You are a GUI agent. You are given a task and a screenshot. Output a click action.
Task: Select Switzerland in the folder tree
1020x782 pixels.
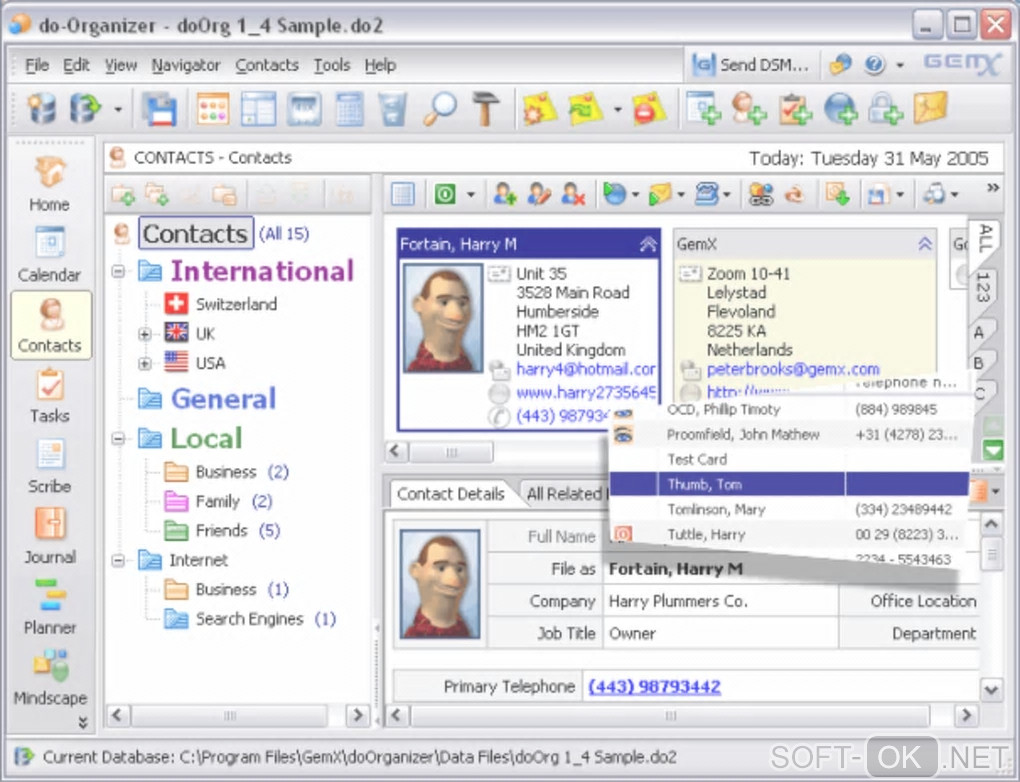236,304
